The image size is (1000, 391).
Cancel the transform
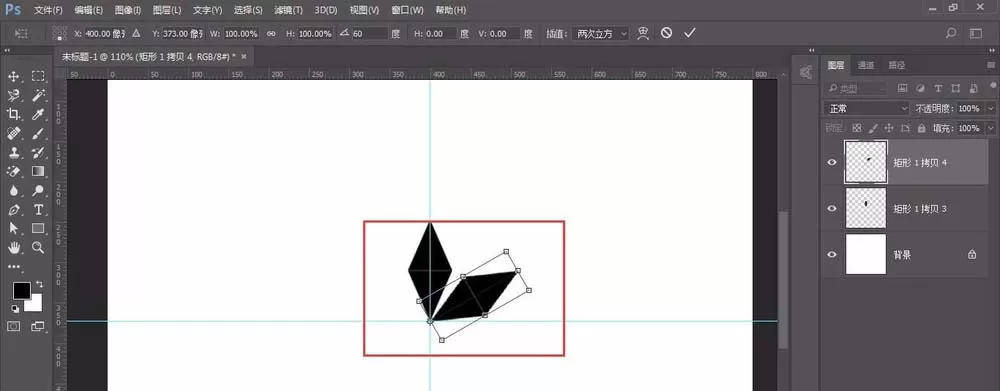(666, 33)
